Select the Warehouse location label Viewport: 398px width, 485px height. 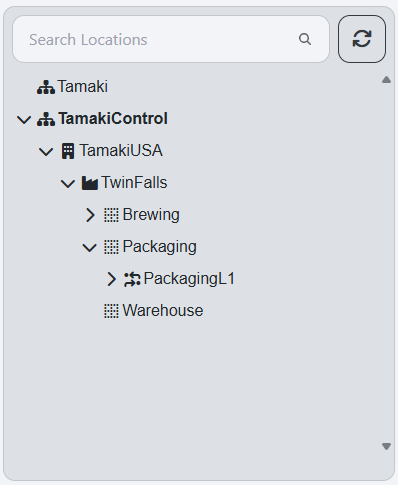coord(163,311)
